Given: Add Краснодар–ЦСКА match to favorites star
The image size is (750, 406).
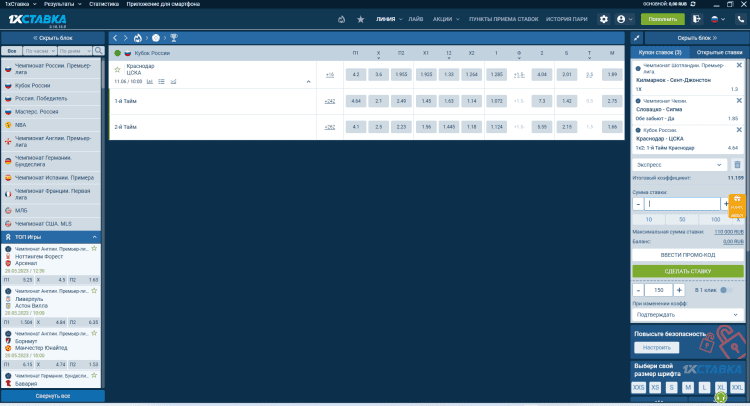Looking at the screenshot, I should [117, 70].
